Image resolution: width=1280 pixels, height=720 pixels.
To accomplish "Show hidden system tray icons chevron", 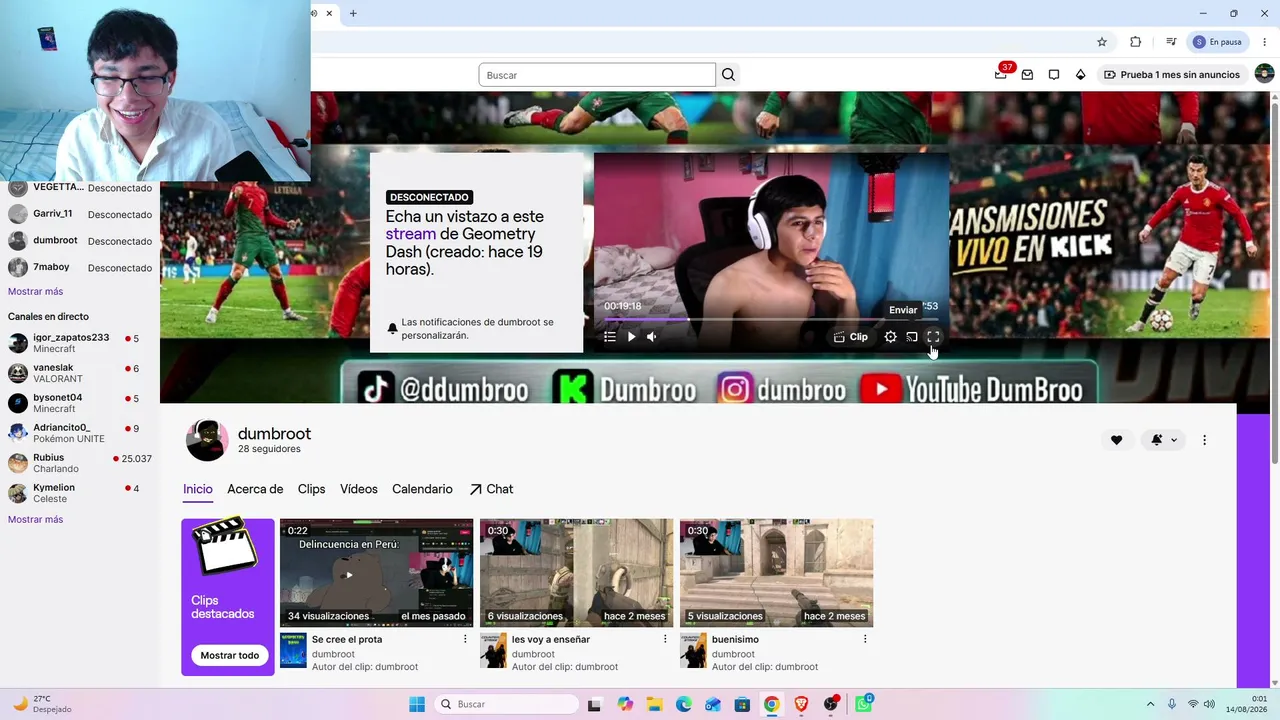I will pyautogui.click(x=1150, y=704).
